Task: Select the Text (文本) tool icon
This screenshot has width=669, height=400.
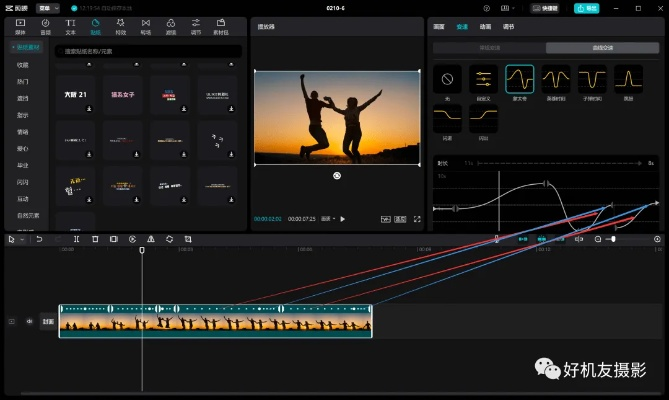Action: pos(70,24)
